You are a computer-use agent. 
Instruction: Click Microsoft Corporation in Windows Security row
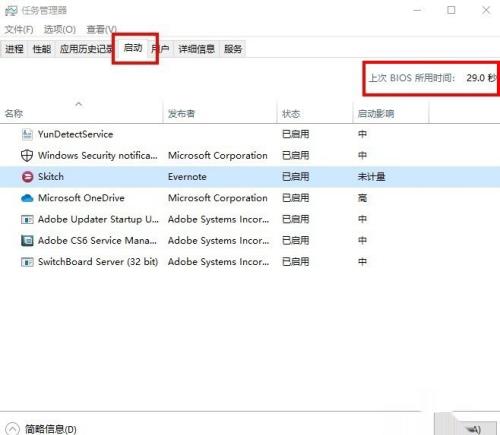(x=218, y=155)
